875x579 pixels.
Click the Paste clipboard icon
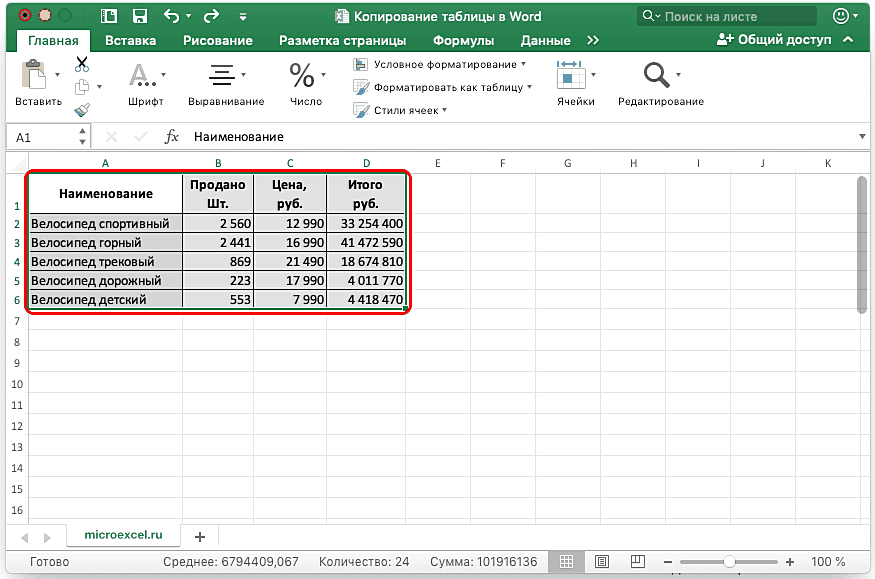coord(34,75)
